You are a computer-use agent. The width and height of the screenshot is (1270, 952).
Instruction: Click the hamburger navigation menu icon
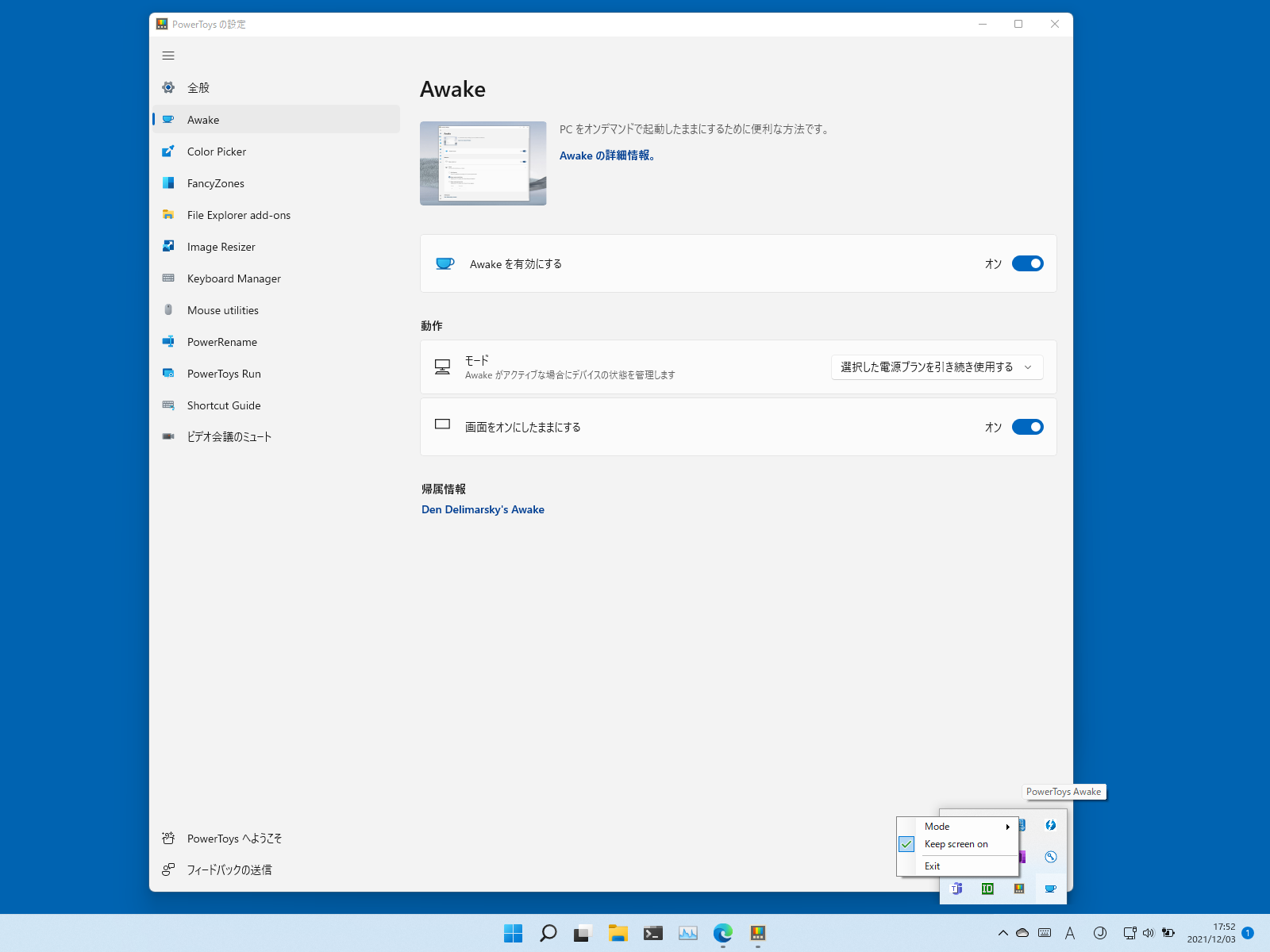pyautogui.click(x=168, y=56)
